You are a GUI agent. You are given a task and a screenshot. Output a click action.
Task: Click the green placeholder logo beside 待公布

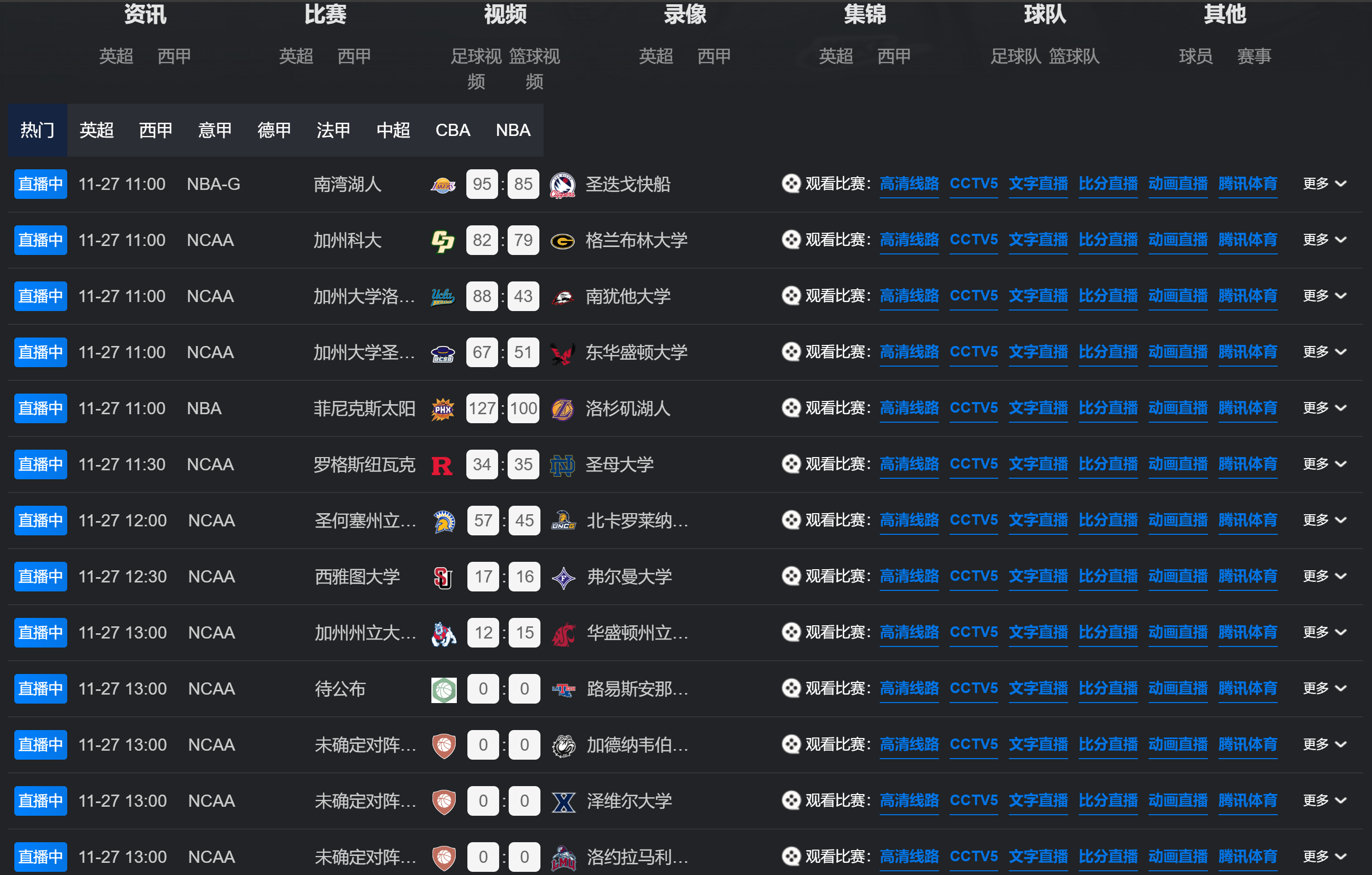[x=444, y=689]
